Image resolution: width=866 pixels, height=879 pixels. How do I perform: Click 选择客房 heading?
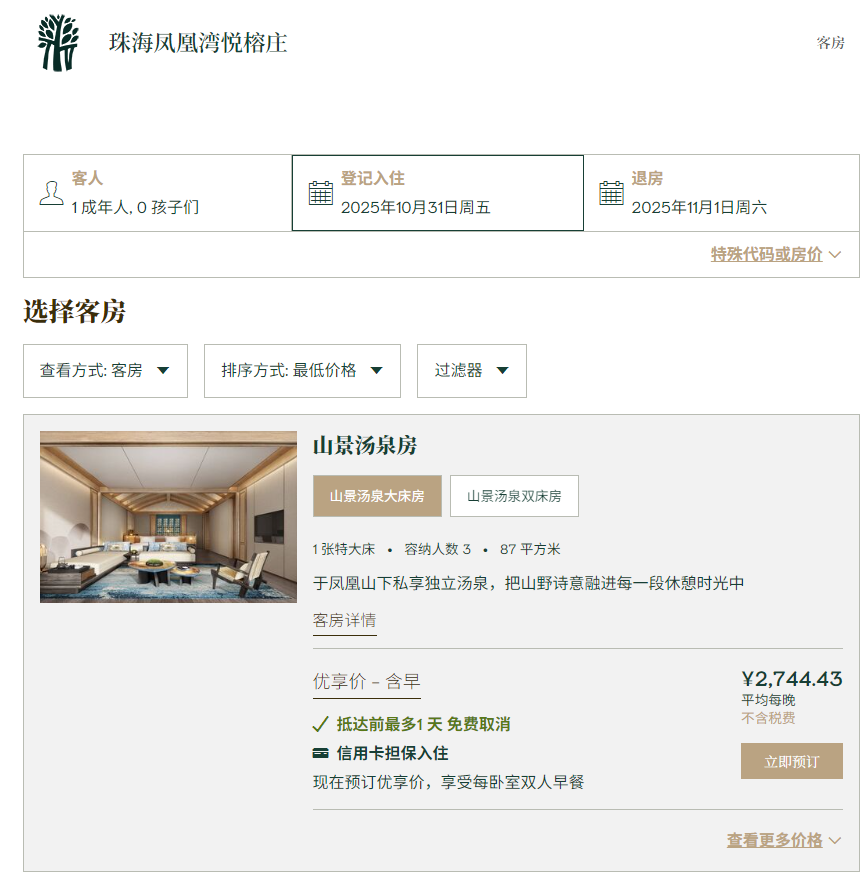coord(75,312)
